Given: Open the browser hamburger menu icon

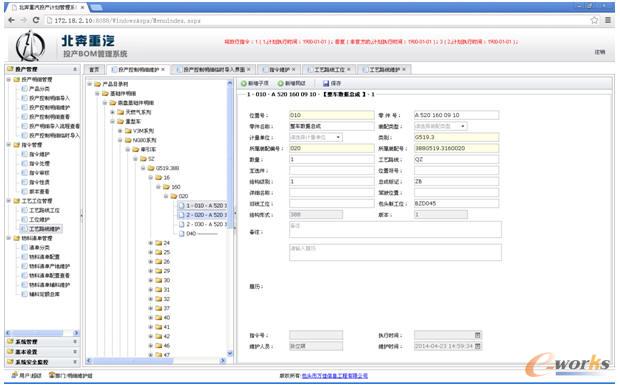Looking at the screenshot, I should click(608, 20).
